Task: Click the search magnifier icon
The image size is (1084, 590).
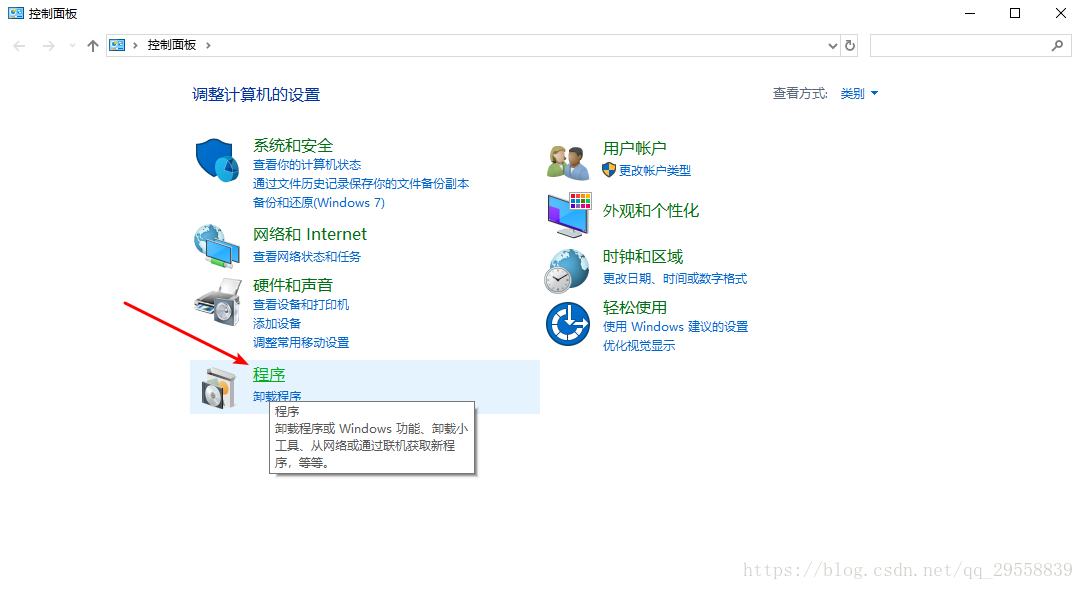Action: 1057,46
